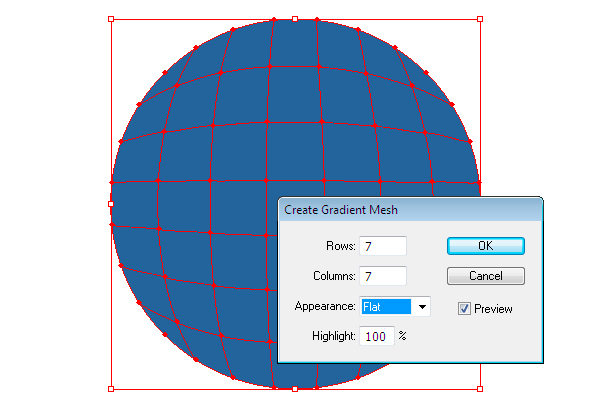Image resolution: width=600 pixels, height=417 pixels.
Task: Click the Create Gradient Mesh title bar
Action: click(411, 210)
